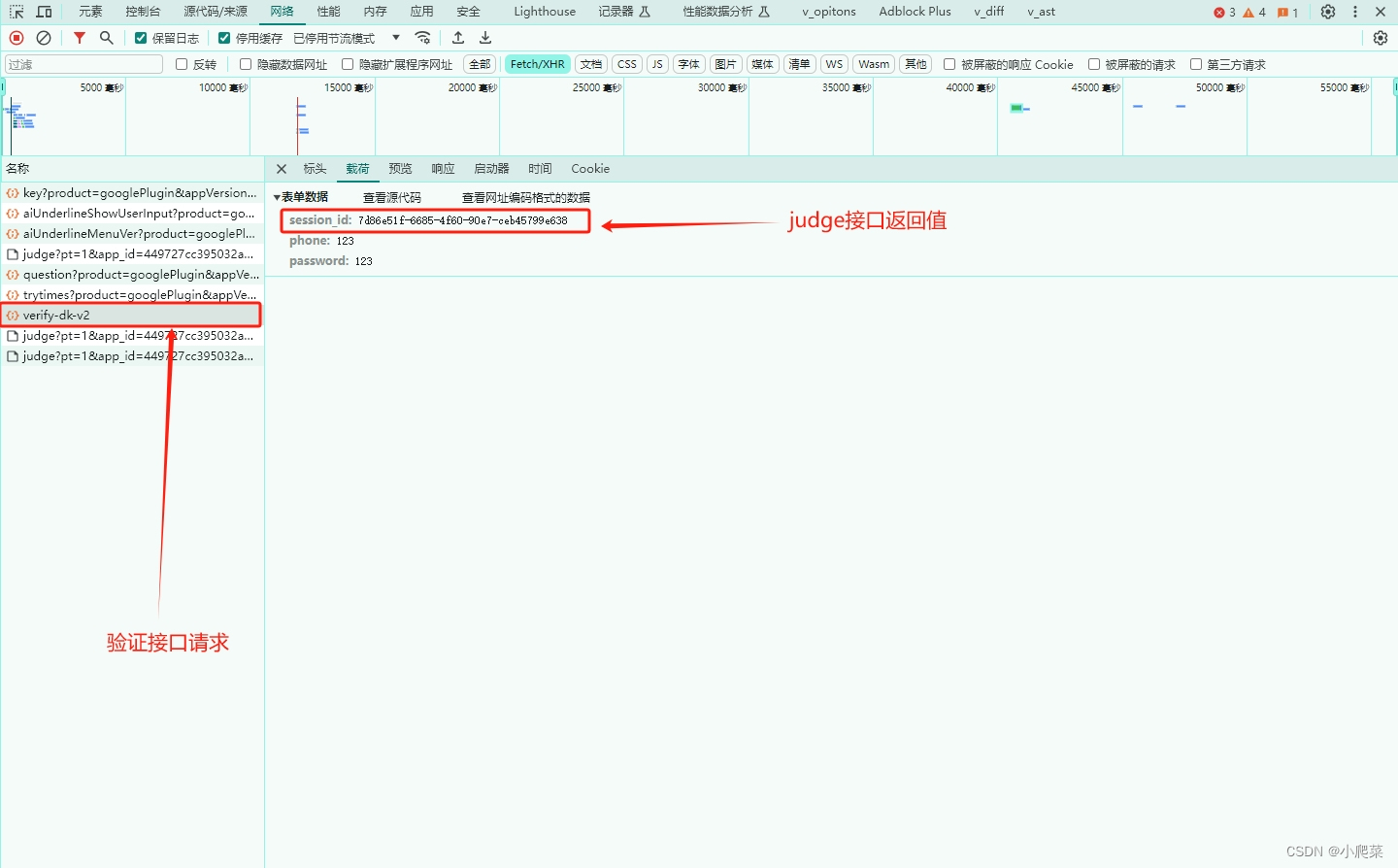The image size is (1398, 868).
Task: Export HAR file download icon
Action: click(x=485, y=38)
